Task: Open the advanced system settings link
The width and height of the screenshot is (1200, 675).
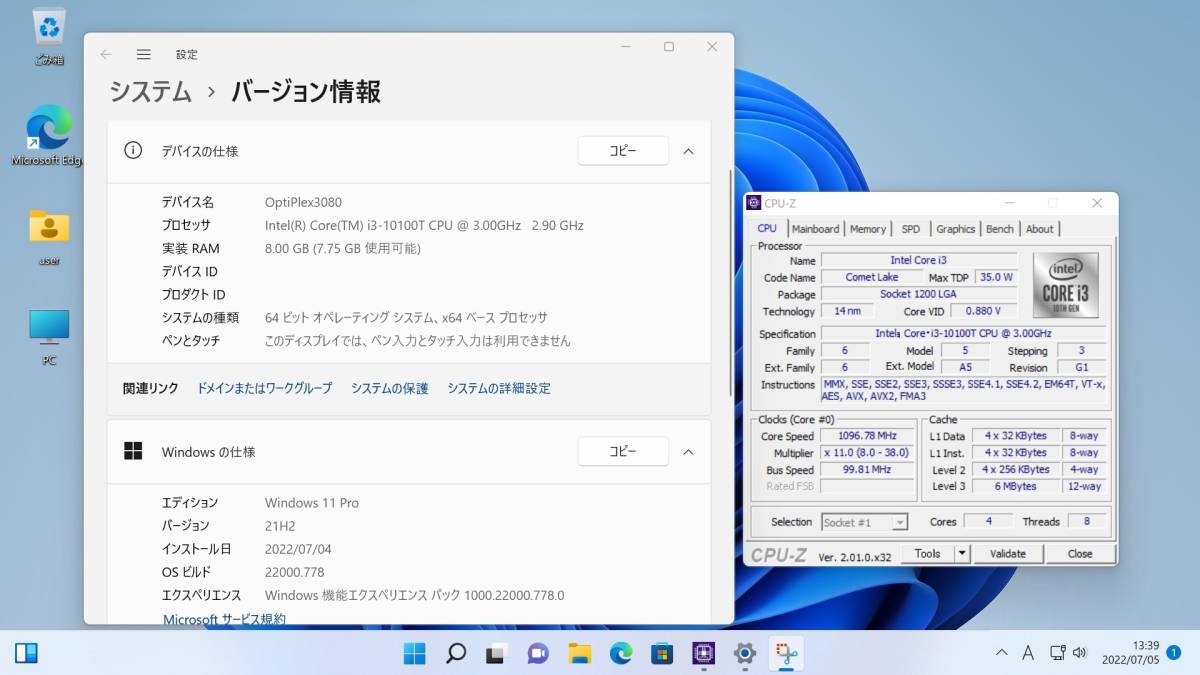Action: click(x=499, y=388)
